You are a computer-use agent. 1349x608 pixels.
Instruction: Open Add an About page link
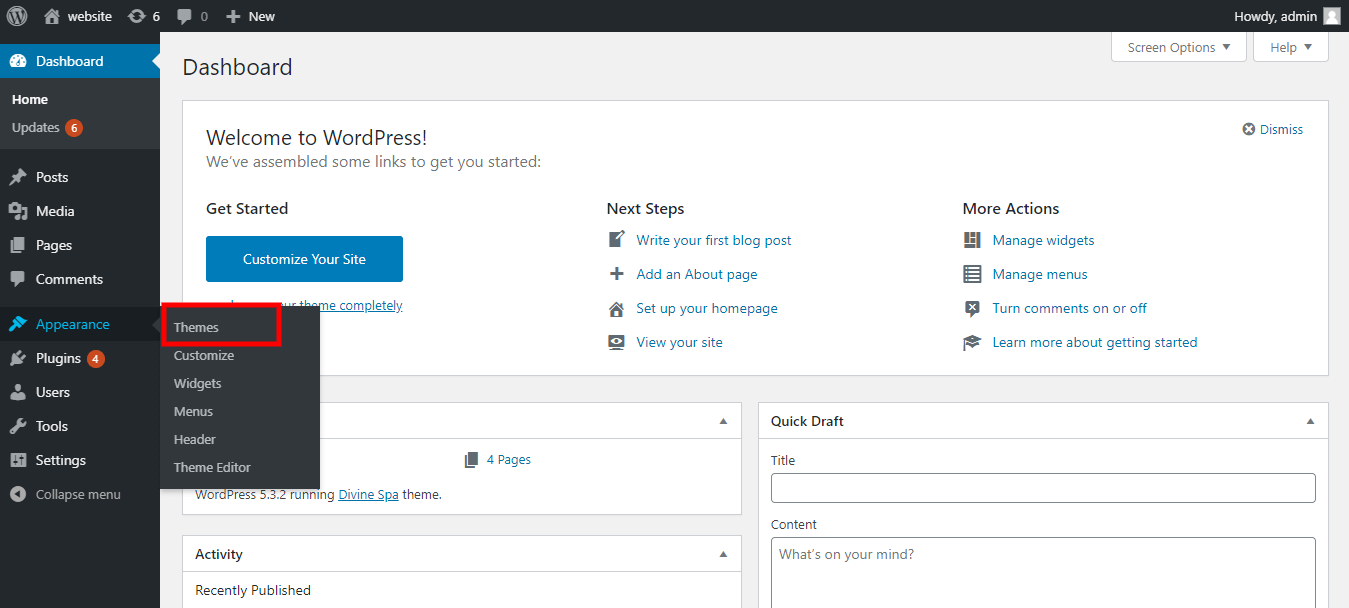[x=697, y=274]
